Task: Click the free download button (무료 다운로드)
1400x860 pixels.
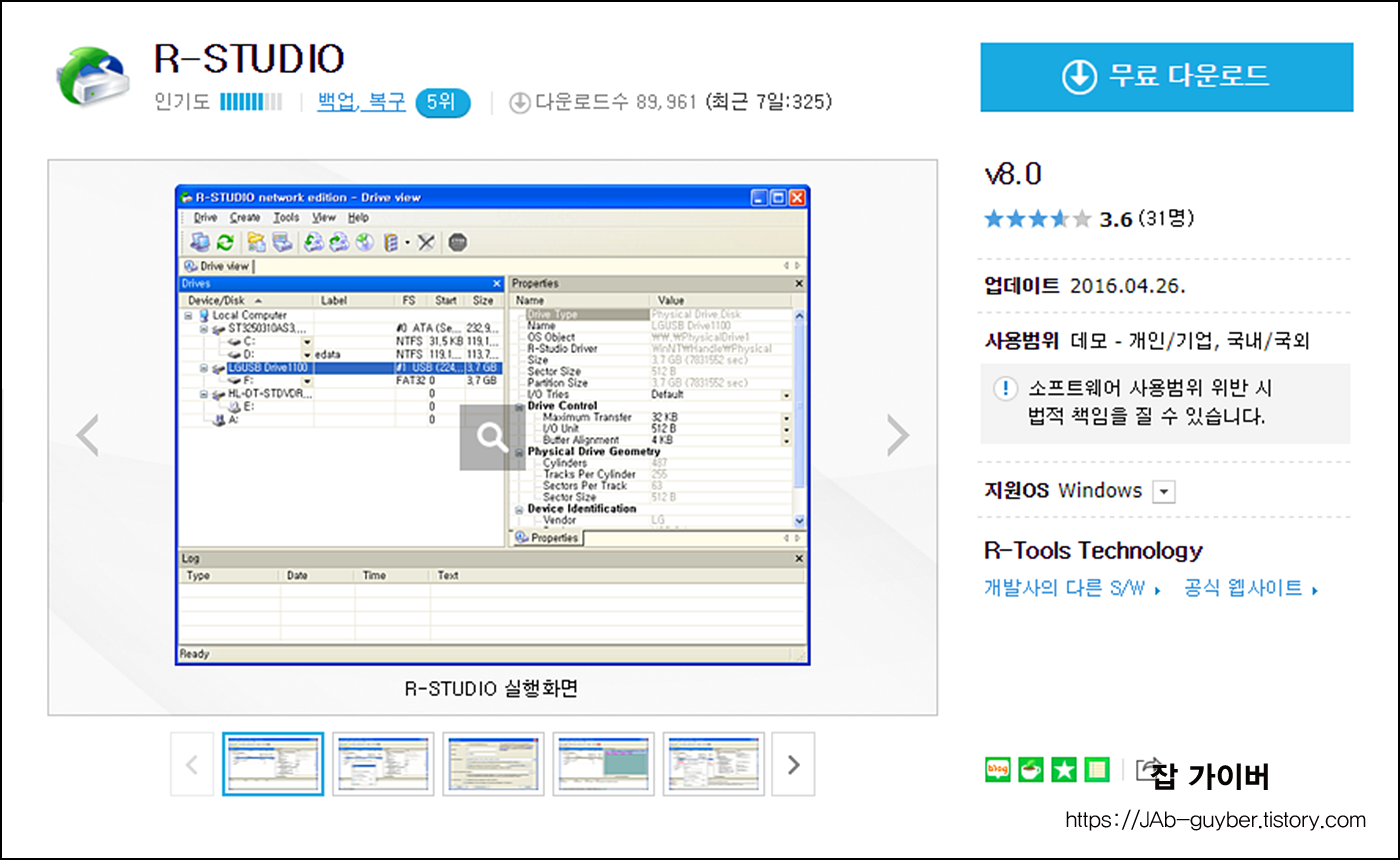Action: coord(1166,76)
